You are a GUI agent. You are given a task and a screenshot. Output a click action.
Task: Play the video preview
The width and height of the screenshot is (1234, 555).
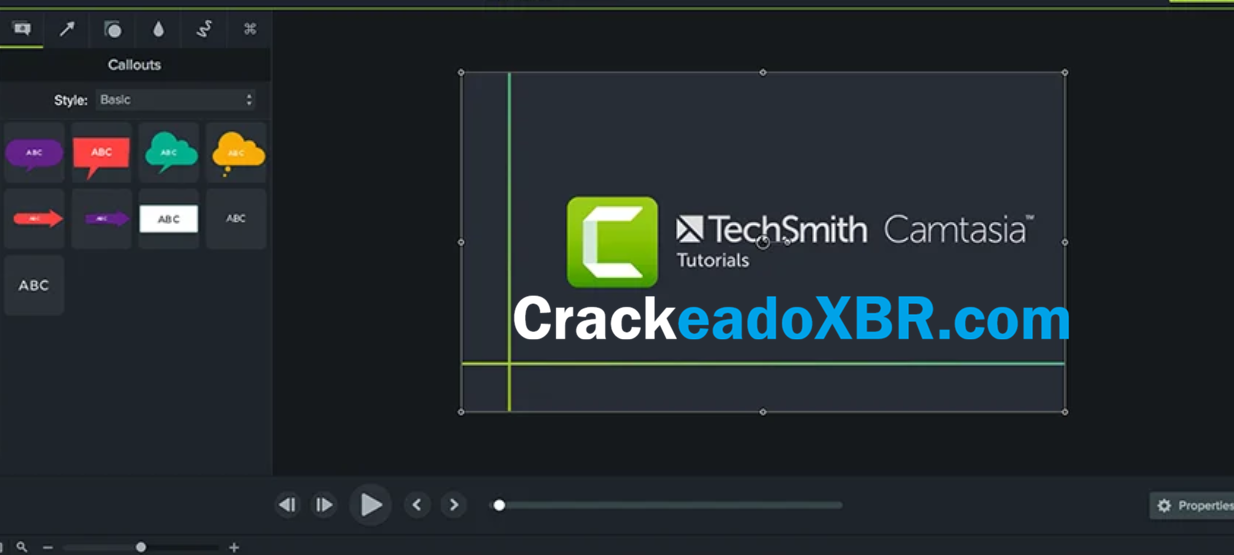(370, 505)
